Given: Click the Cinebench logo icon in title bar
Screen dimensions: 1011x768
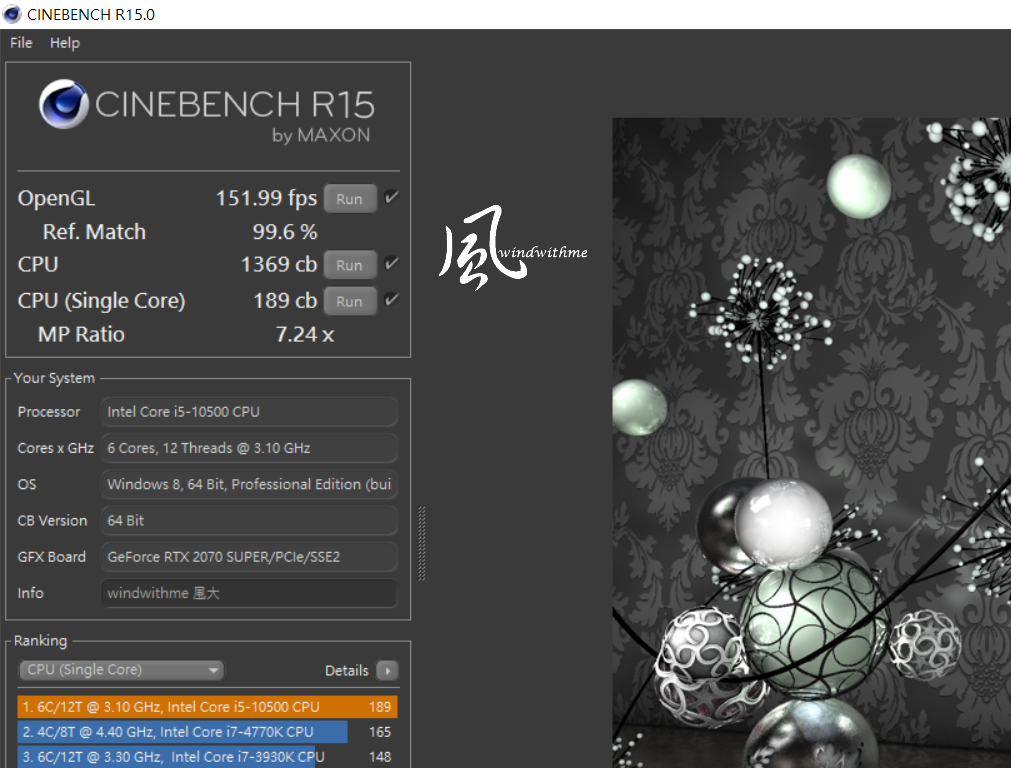Looking at the screenshot, I should (x=12, y=14).
